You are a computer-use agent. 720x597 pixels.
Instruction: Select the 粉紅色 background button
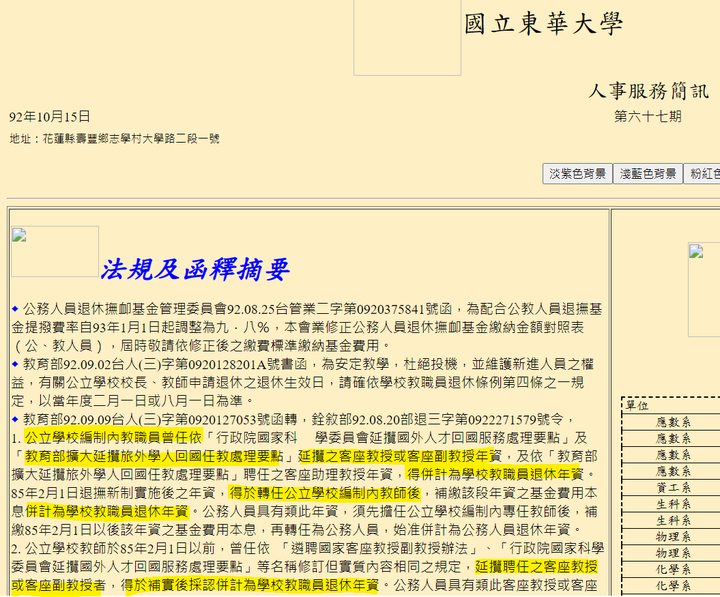(x=702, y=174)
